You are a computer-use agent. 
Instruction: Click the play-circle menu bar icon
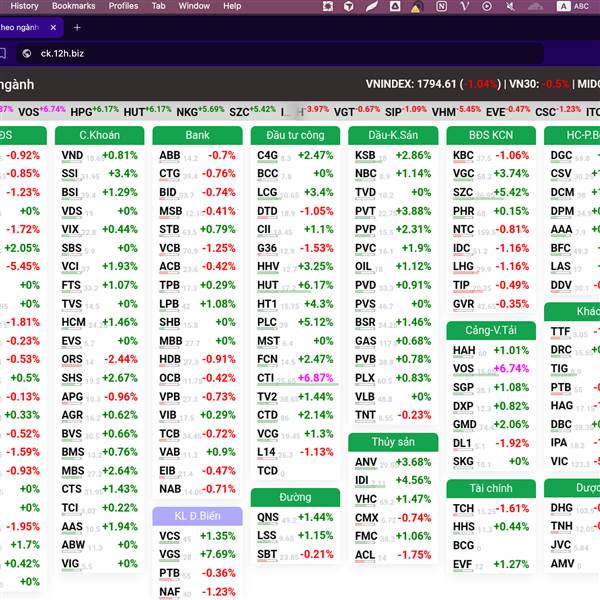point(487,6)
